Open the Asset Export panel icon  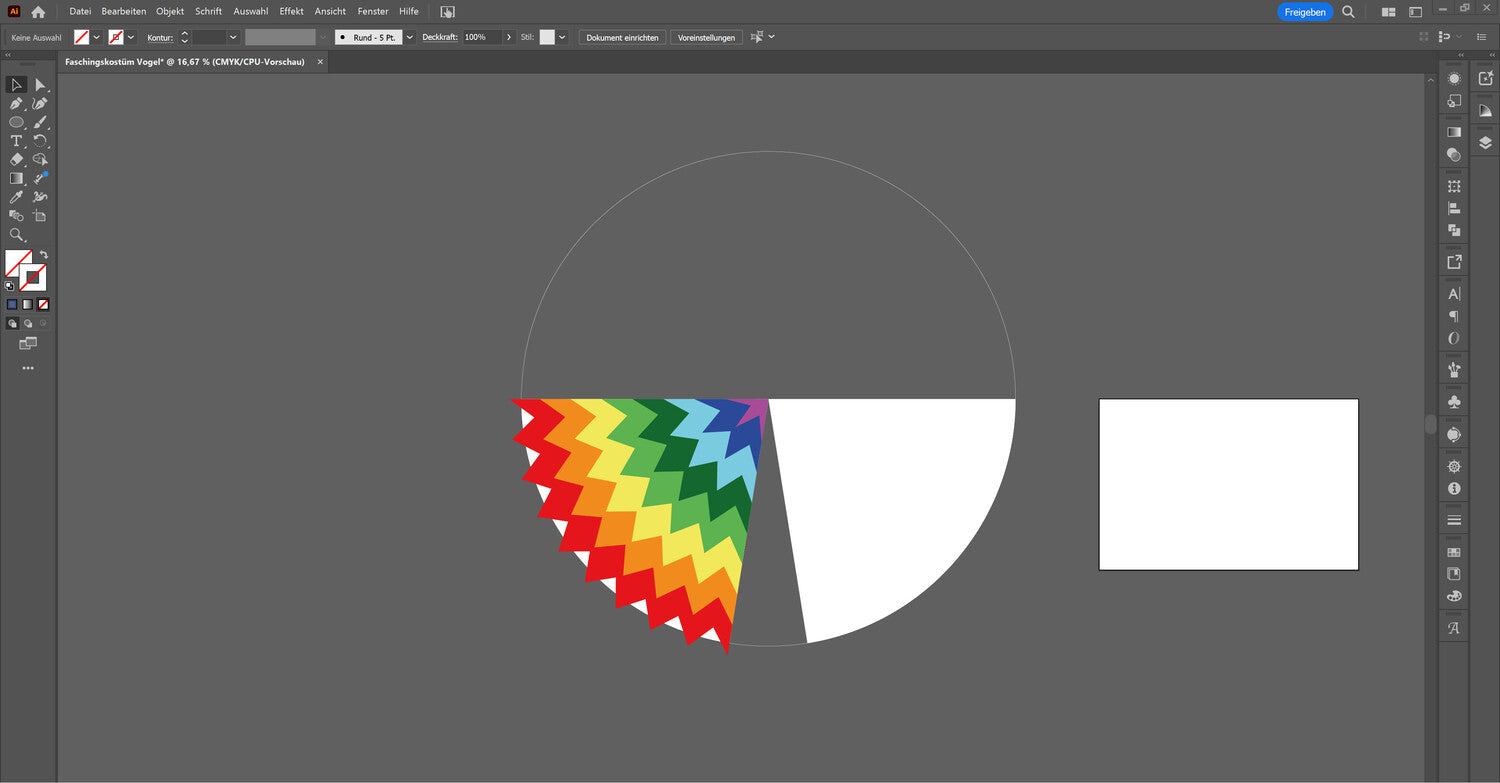(1454, 262)
